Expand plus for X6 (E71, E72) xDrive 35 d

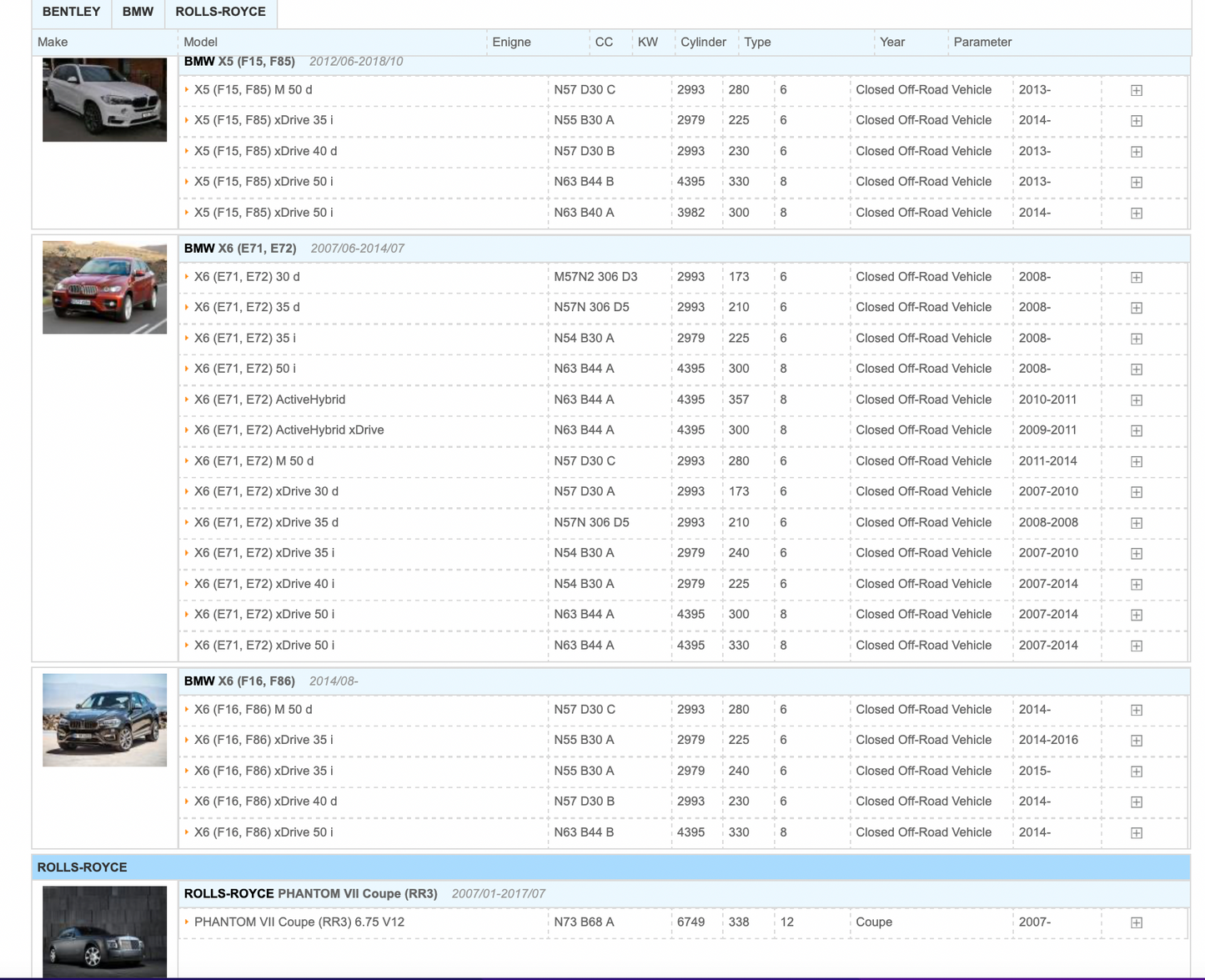click(x=1137, y=523)
